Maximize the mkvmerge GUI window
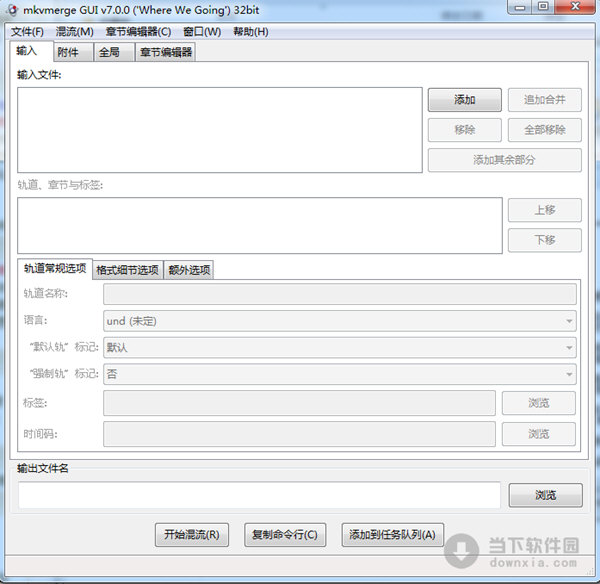Screen dimensions: 600x584 point(543,7)
